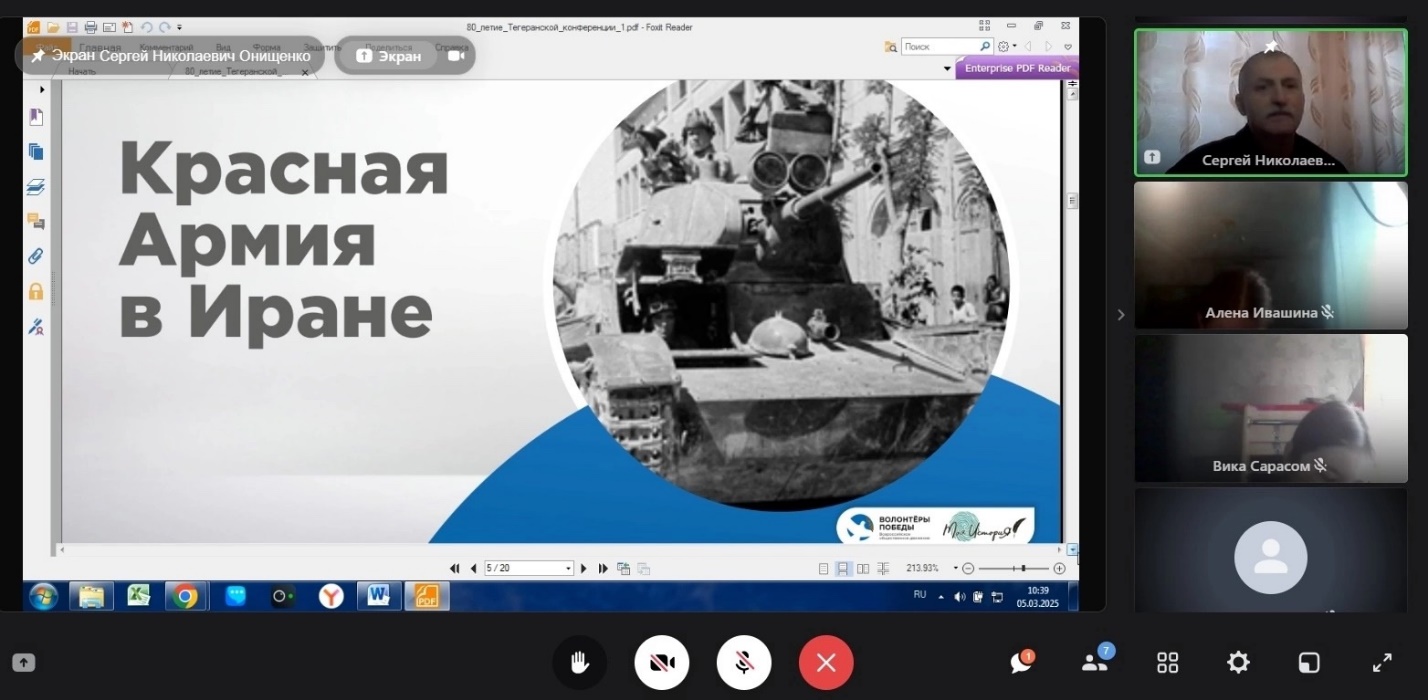This screenshot has height=700, width=1428.
Task: Click the zoom slider track
Action: point(1014,568)
